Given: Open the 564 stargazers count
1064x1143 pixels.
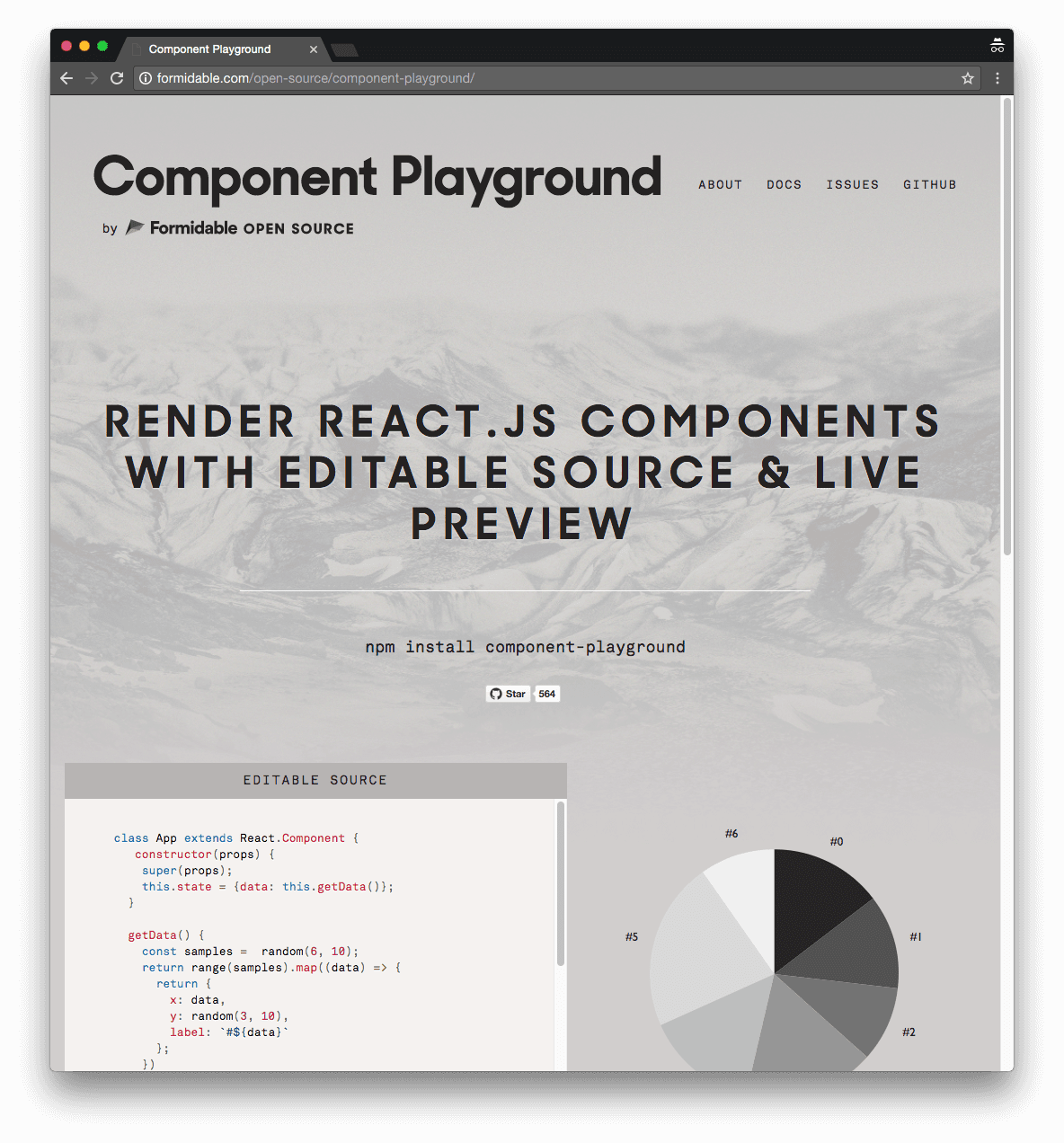Looking at the screenshot, I should (547, 694).
